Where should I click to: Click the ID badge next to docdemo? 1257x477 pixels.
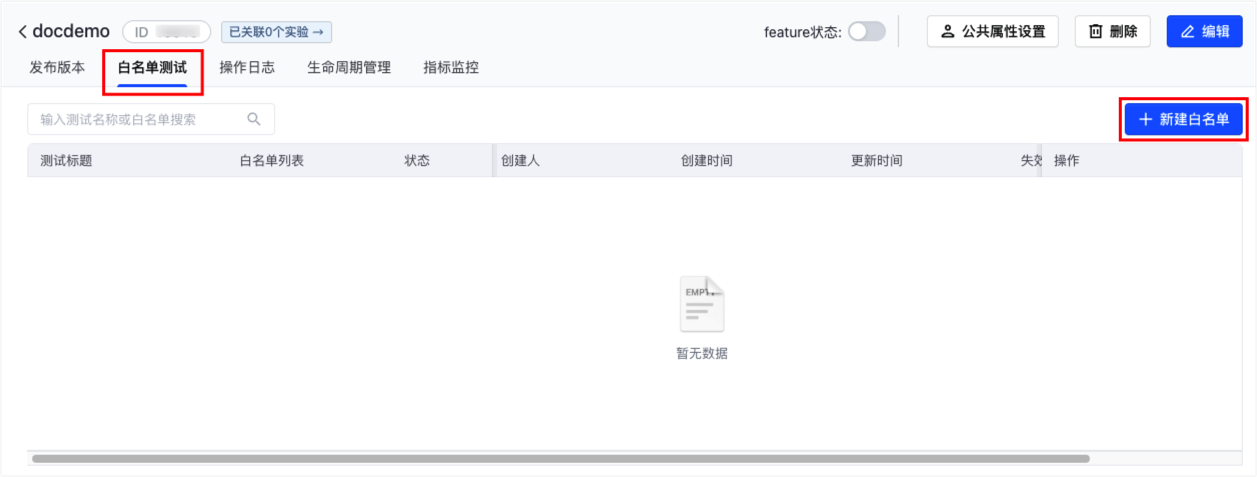(166, 32)
